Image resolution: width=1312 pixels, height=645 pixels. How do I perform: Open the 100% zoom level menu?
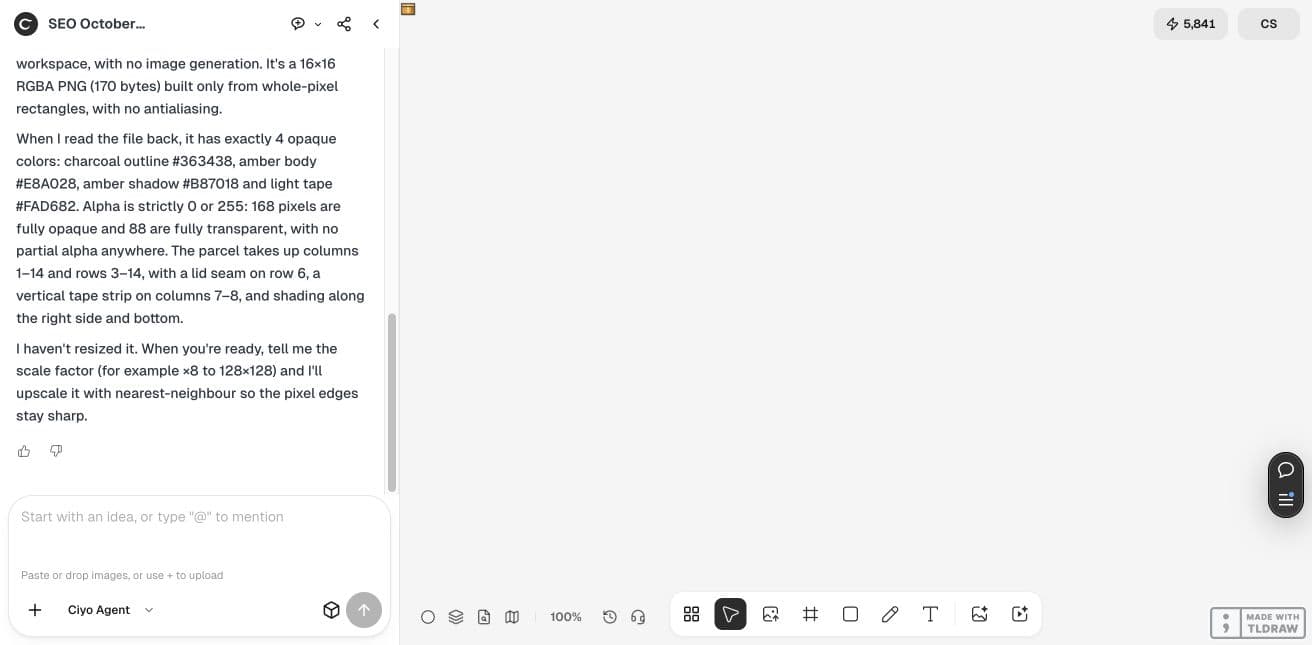[x=566, y=617]
